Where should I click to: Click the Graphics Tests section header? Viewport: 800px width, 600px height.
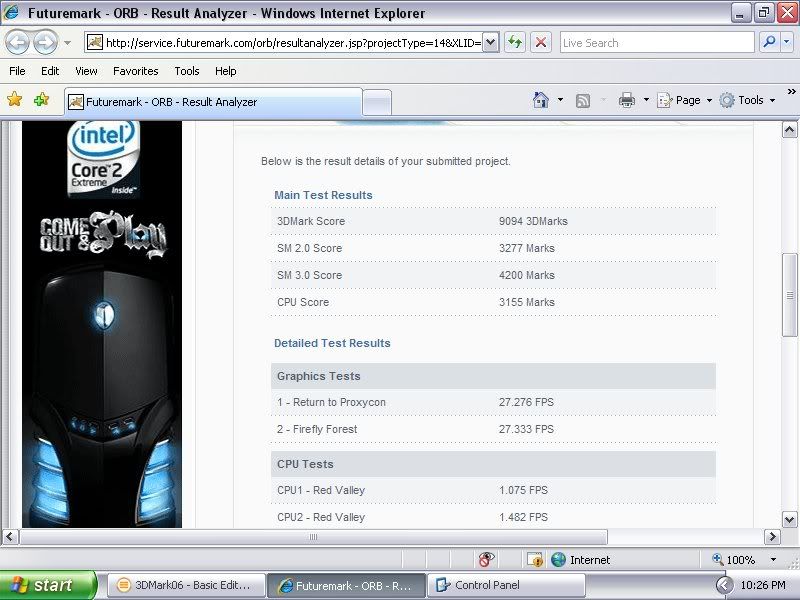click(x=493, y=376)
